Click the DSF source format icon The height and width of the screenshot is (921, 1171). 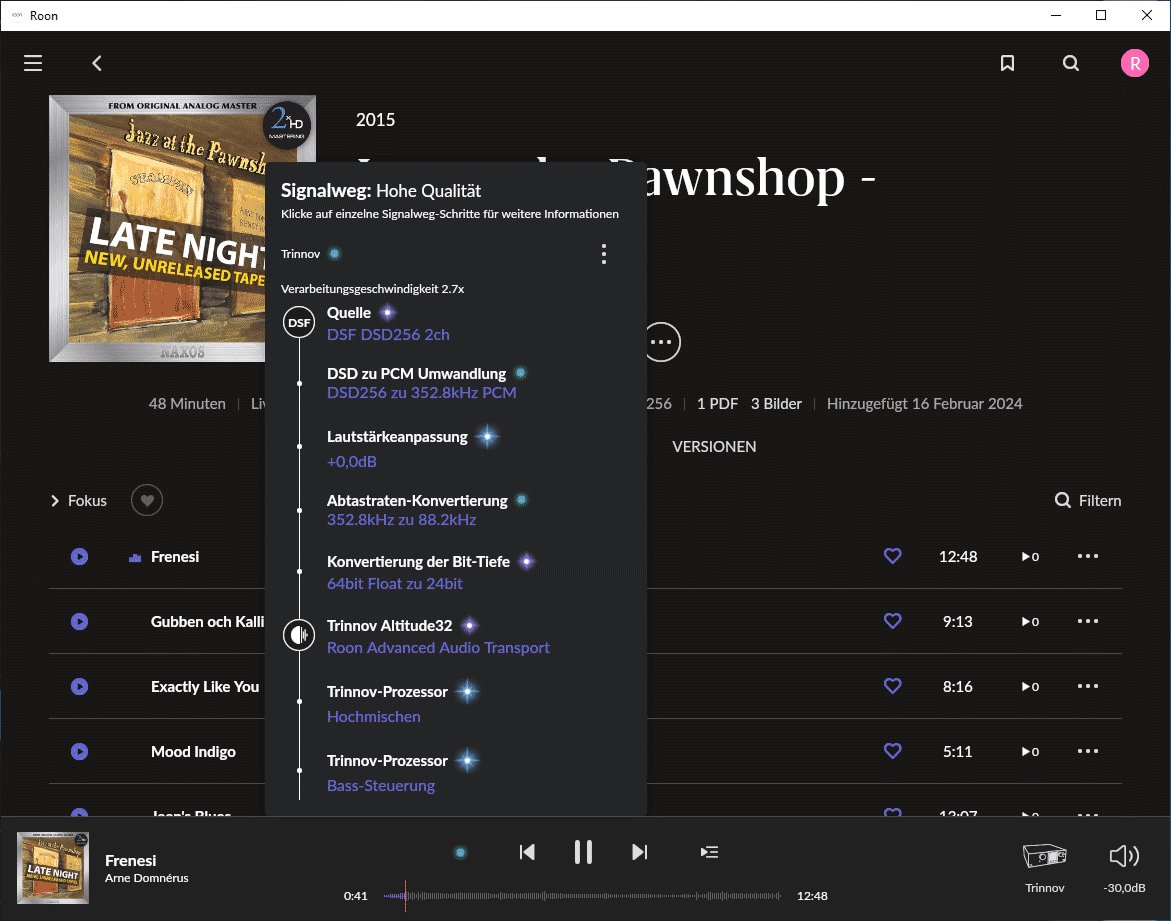(x=299, y=323)
